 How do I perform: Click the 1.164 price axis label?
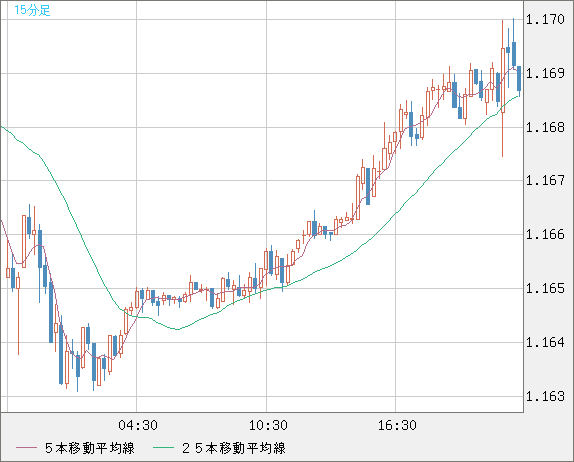545,342
